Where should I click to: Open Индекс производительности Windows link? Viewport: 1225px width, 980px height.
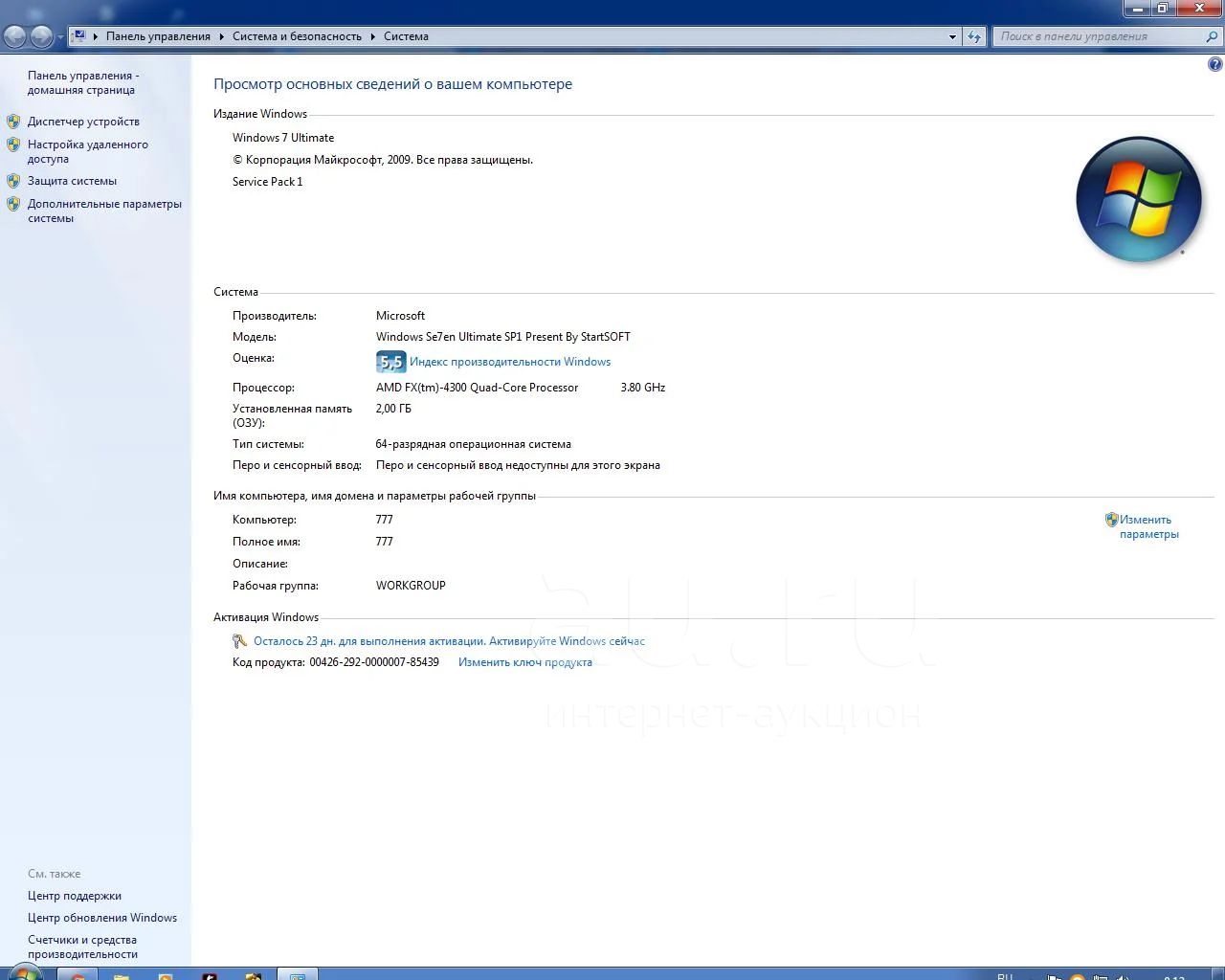(x=510, y=362)
